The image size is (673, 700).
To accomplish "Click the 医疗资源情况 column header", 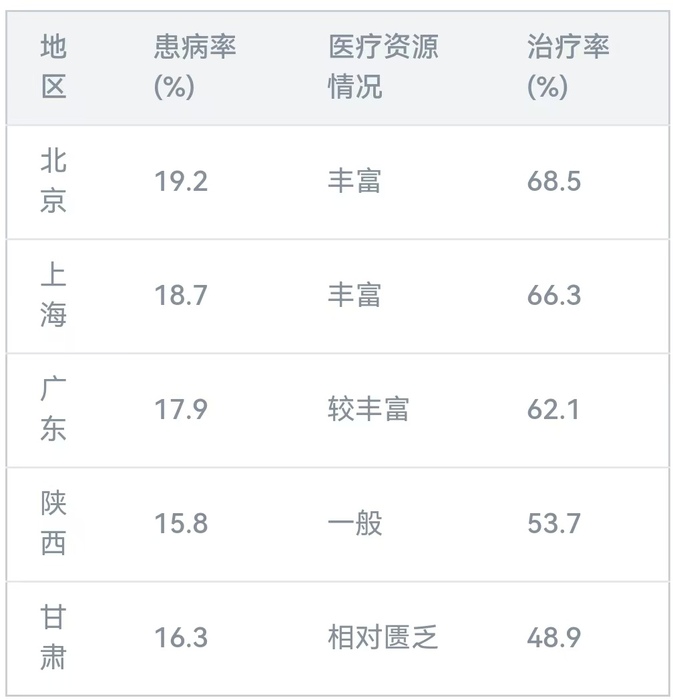I will [x=383, y=67].
